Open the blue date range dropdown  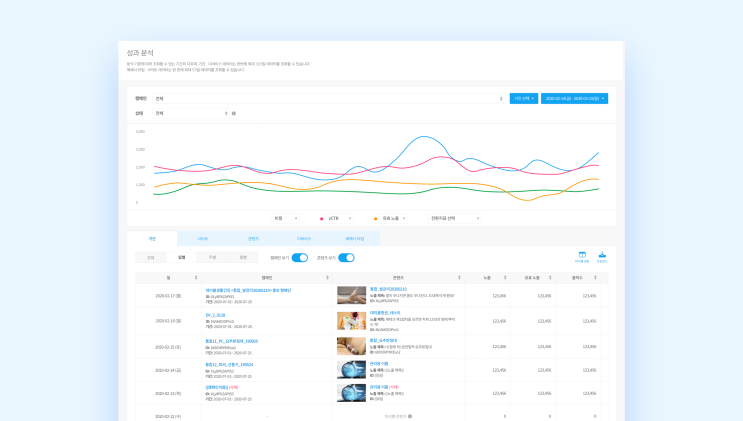[x=574, y=99]
